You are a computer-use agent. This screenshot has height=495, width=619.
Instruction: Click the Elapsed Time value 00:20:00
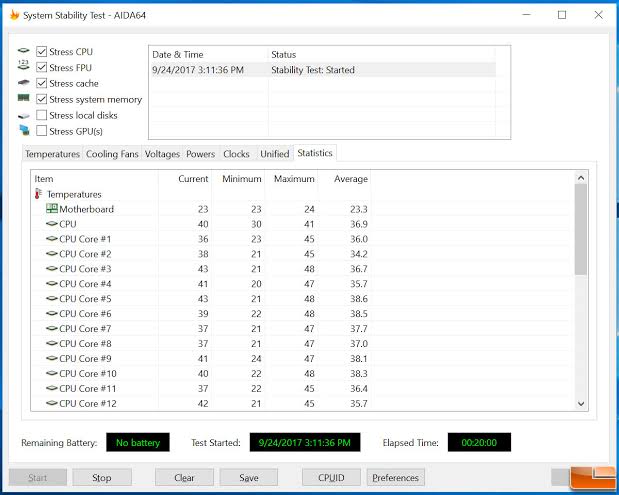[479, 442]
